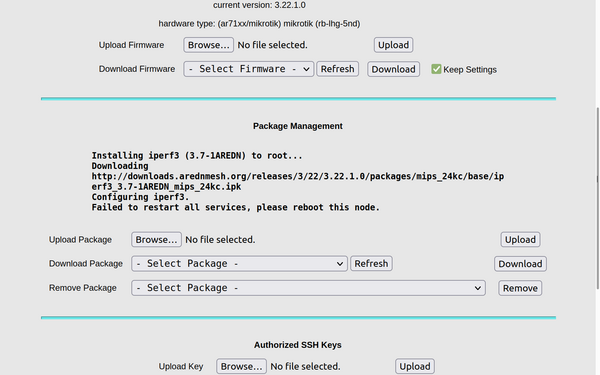
Task: Click the 'Download Firmware' label
Action: [x=137, y=69]
